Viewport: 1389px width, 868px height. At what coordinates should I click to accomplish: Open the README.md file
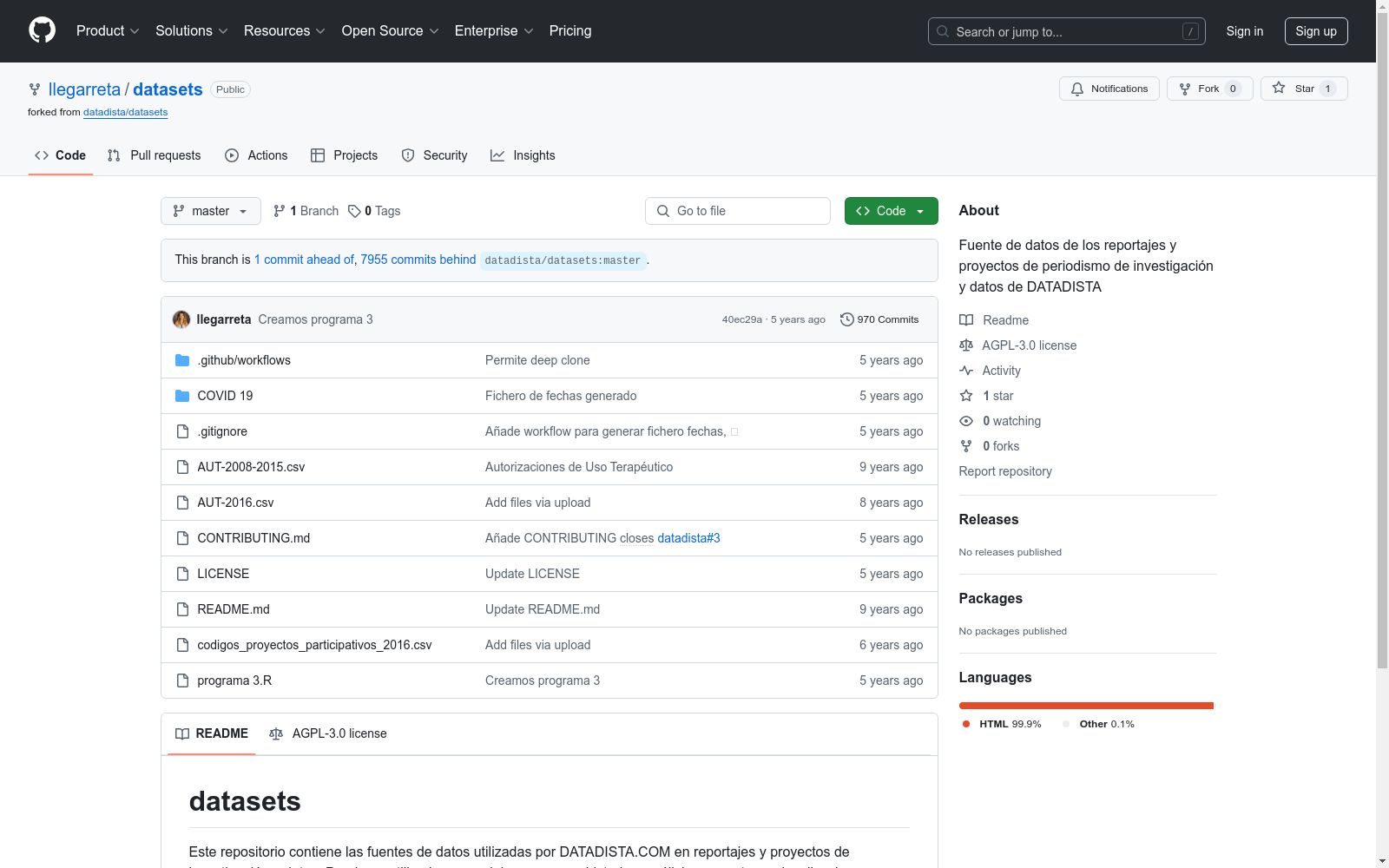coord(234,609)
